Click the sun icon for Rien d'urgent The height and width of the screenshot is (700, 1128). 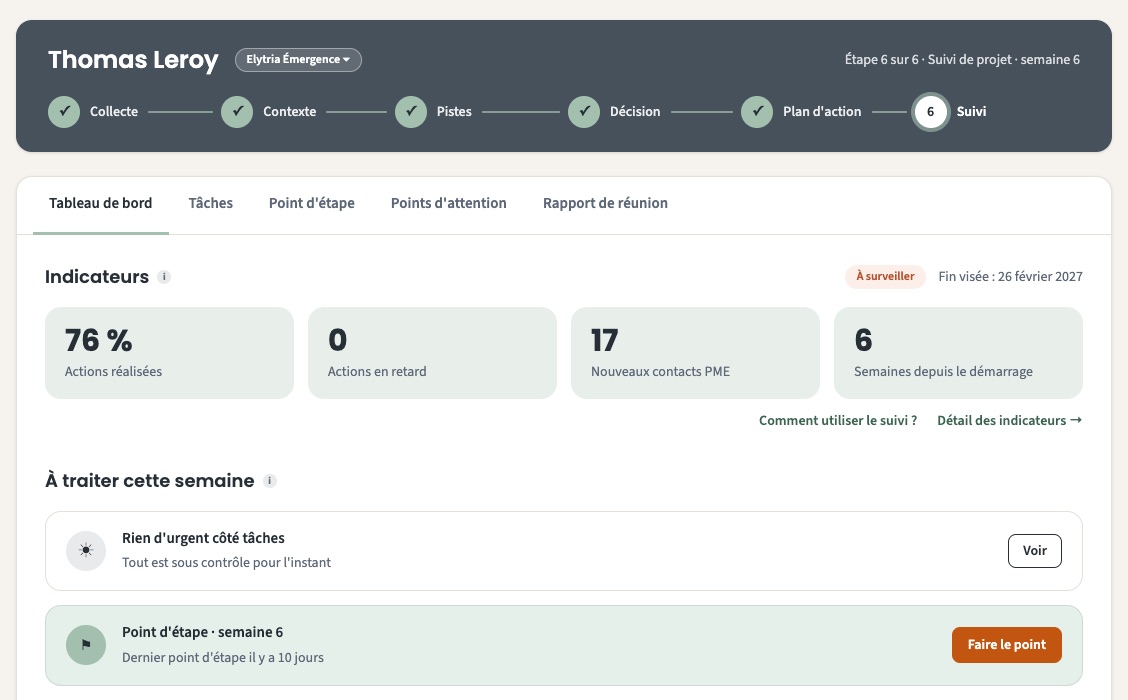pyautogui.click(x=86, y=550)
